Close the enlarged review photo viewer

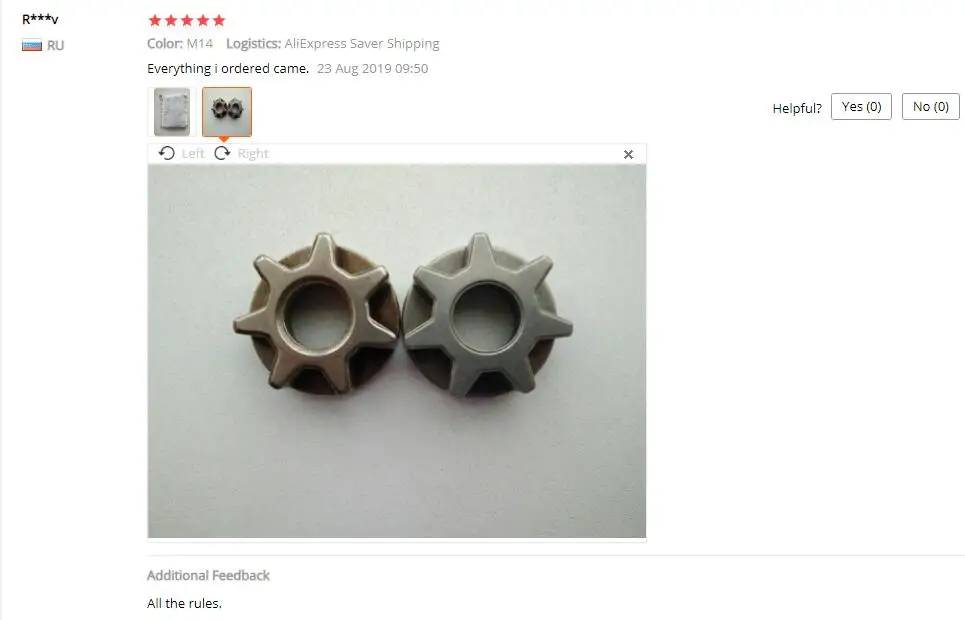[628, 155]
